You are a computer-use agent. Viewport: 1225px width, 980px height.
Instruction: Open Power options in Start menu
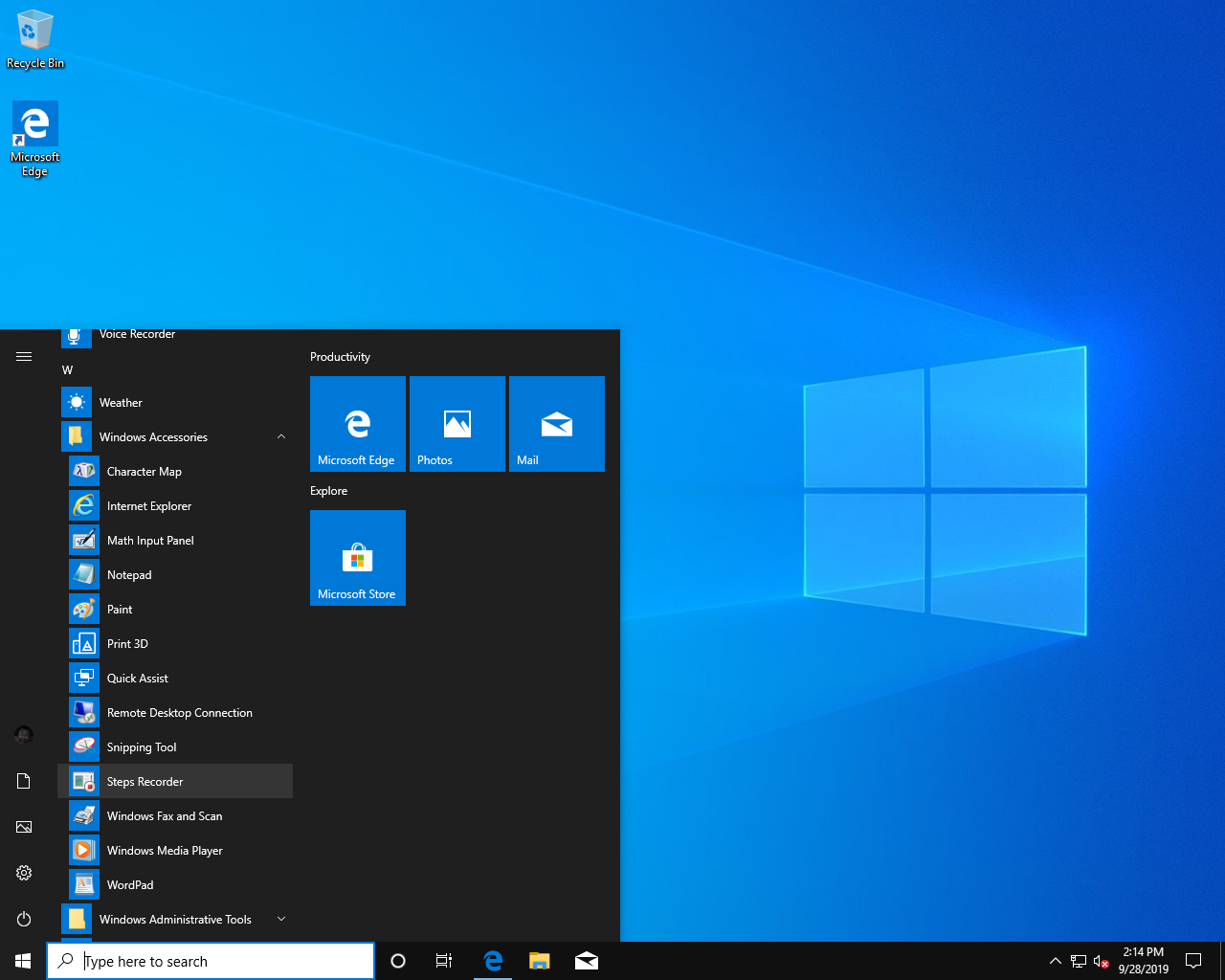click(x=24, y=919)
